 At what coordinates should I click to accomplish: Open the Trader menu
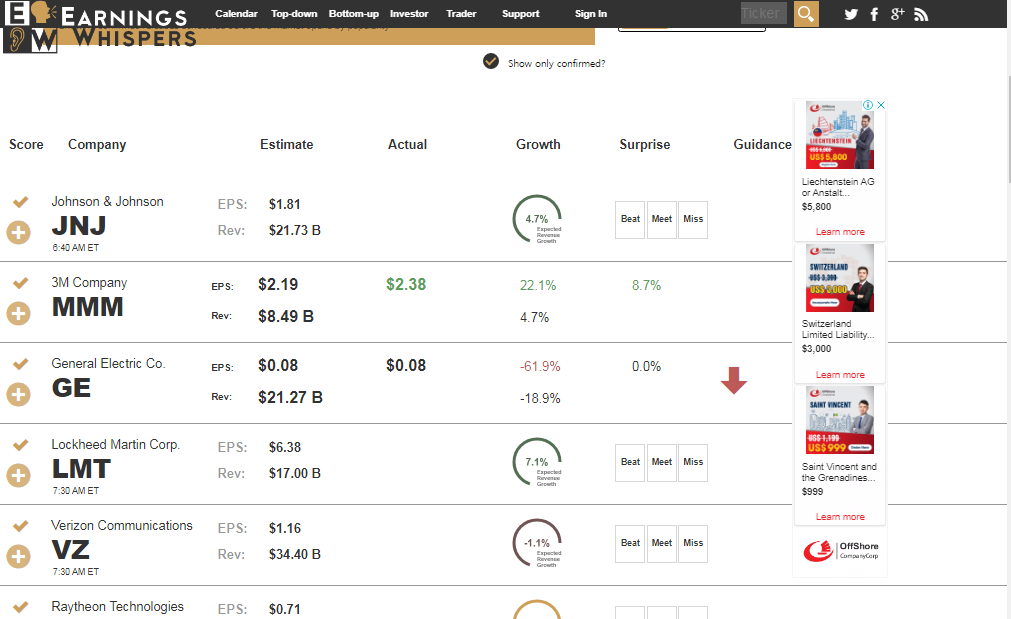click(461, 14)
